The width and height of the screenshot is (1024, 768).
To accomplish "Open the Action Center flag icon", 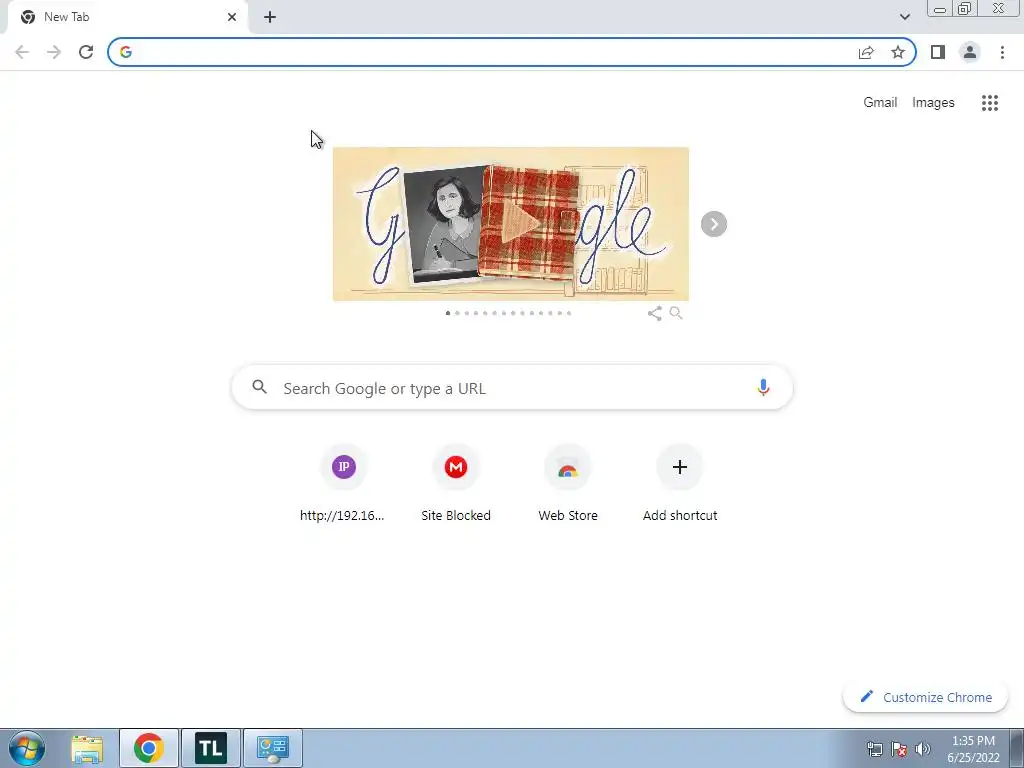I will [899, 749].
